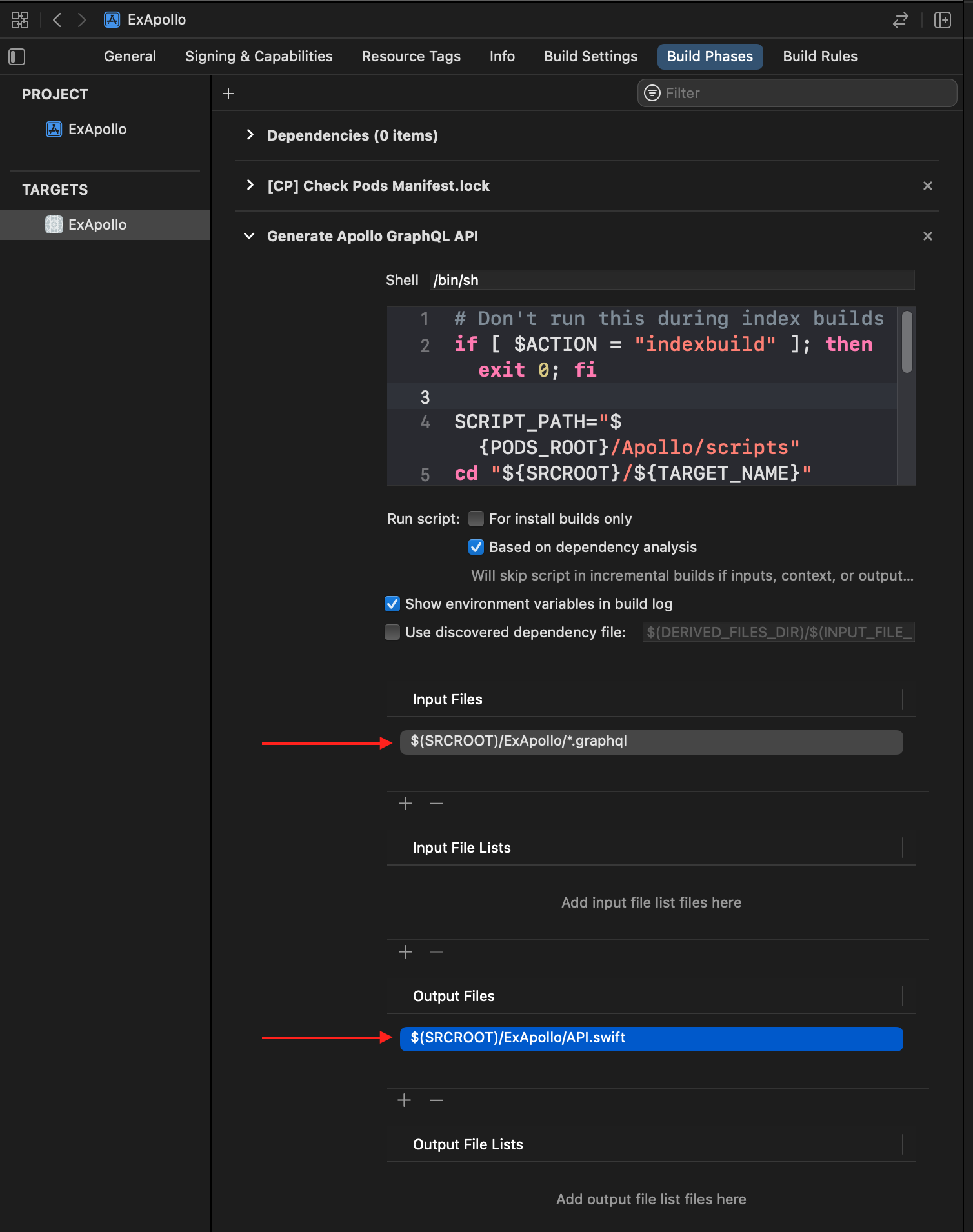Edit the Shell path field /bin/sh
973x1232 pixels.
point(672,280)
